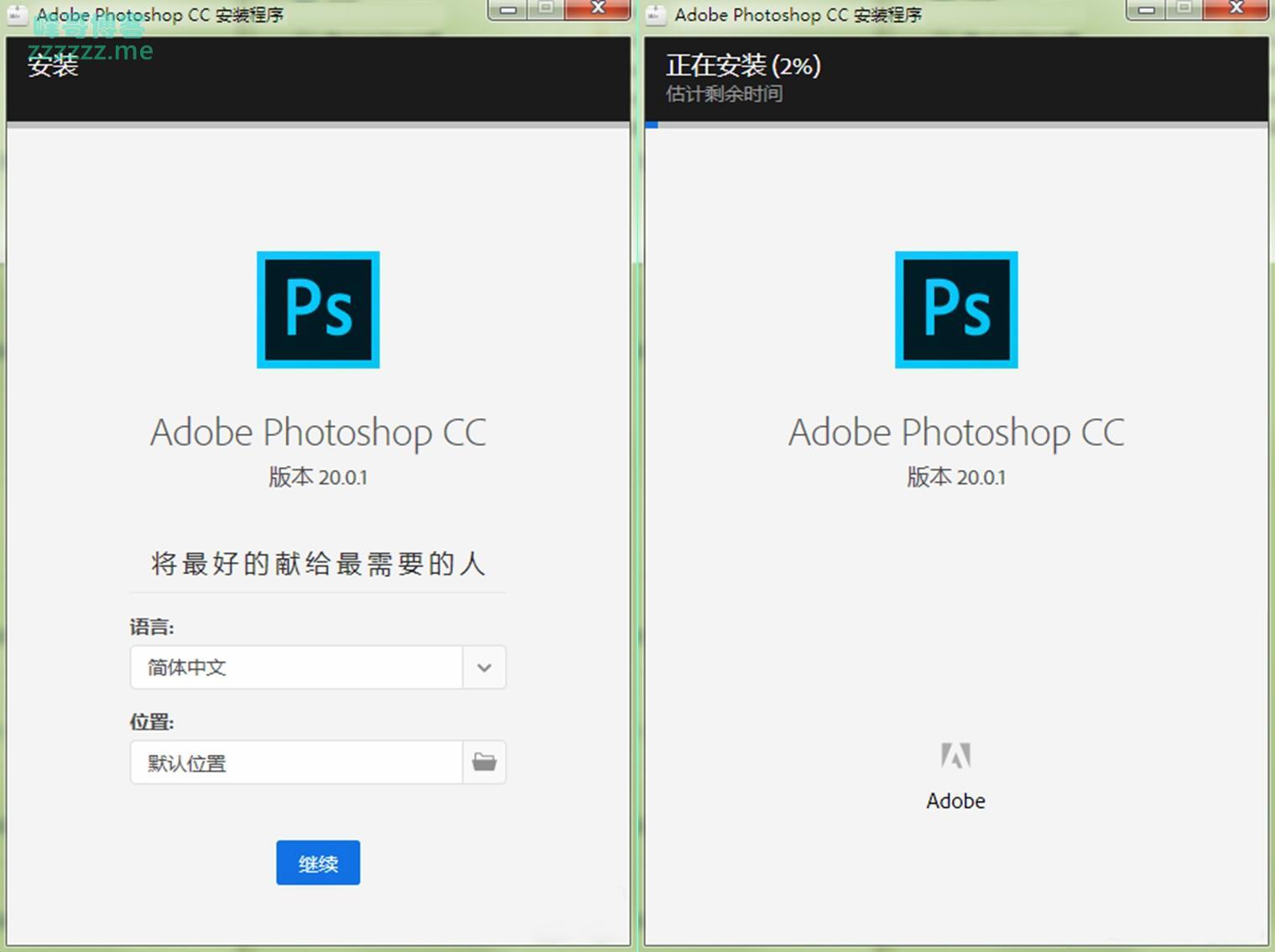This screenshot has height=952, width=1275.
Task: Click the Photoshop Ps logo in the installing window
Action: (956, 310)
